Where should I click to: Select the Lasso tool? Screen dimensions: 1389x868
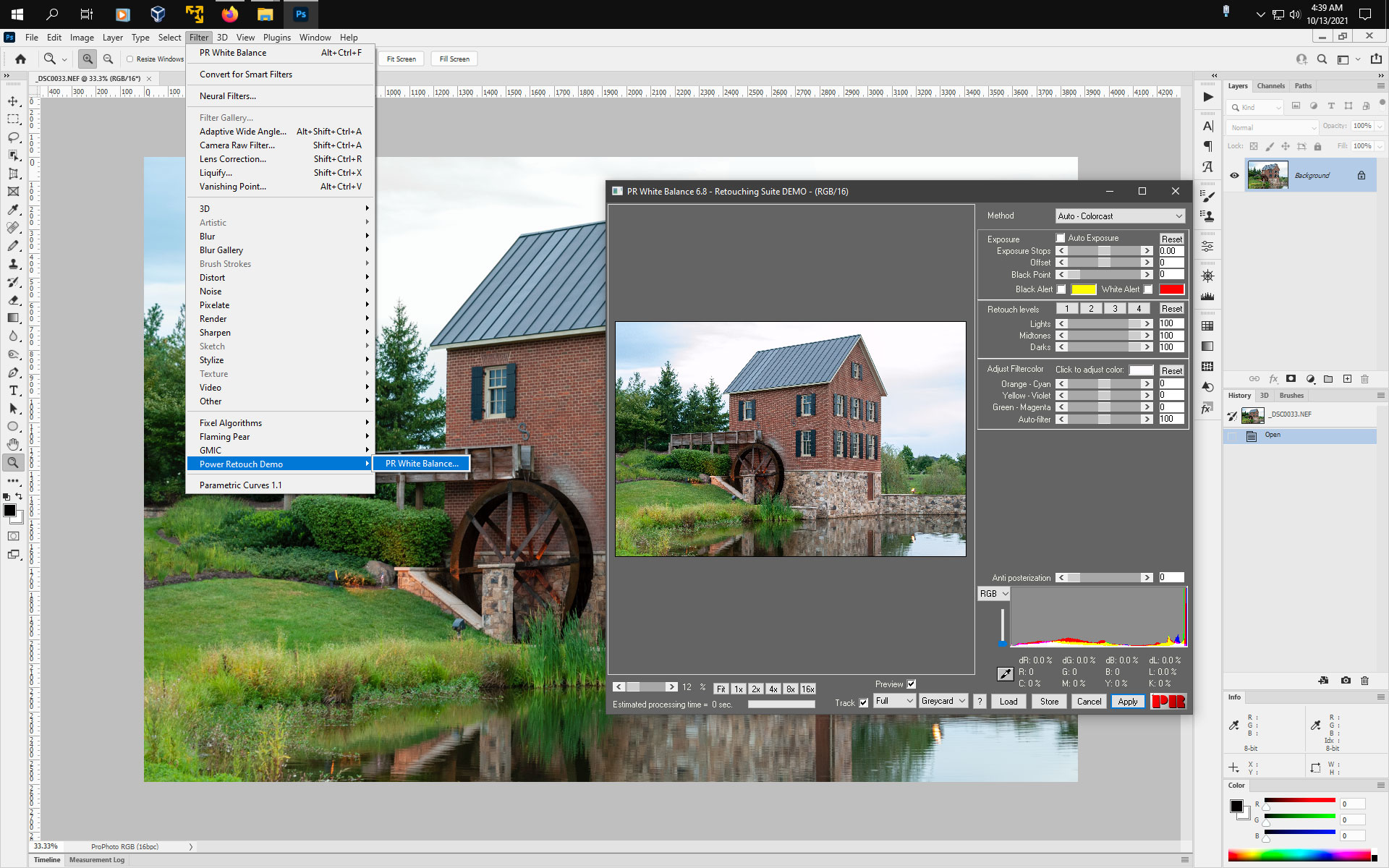point(13,137)
